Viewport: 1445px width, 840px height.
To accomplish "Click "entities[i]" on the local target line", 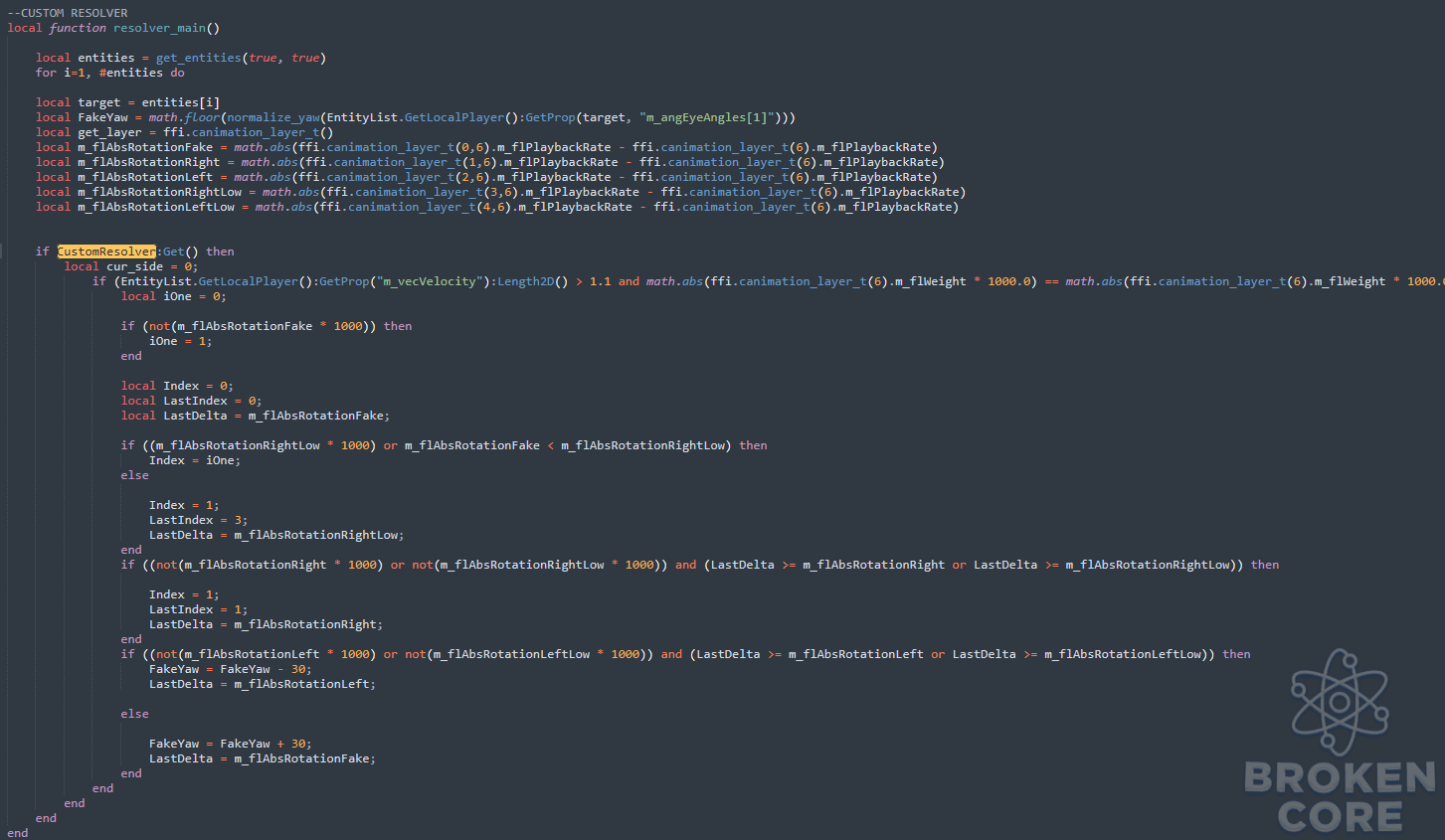I will [x=181, y=102].
